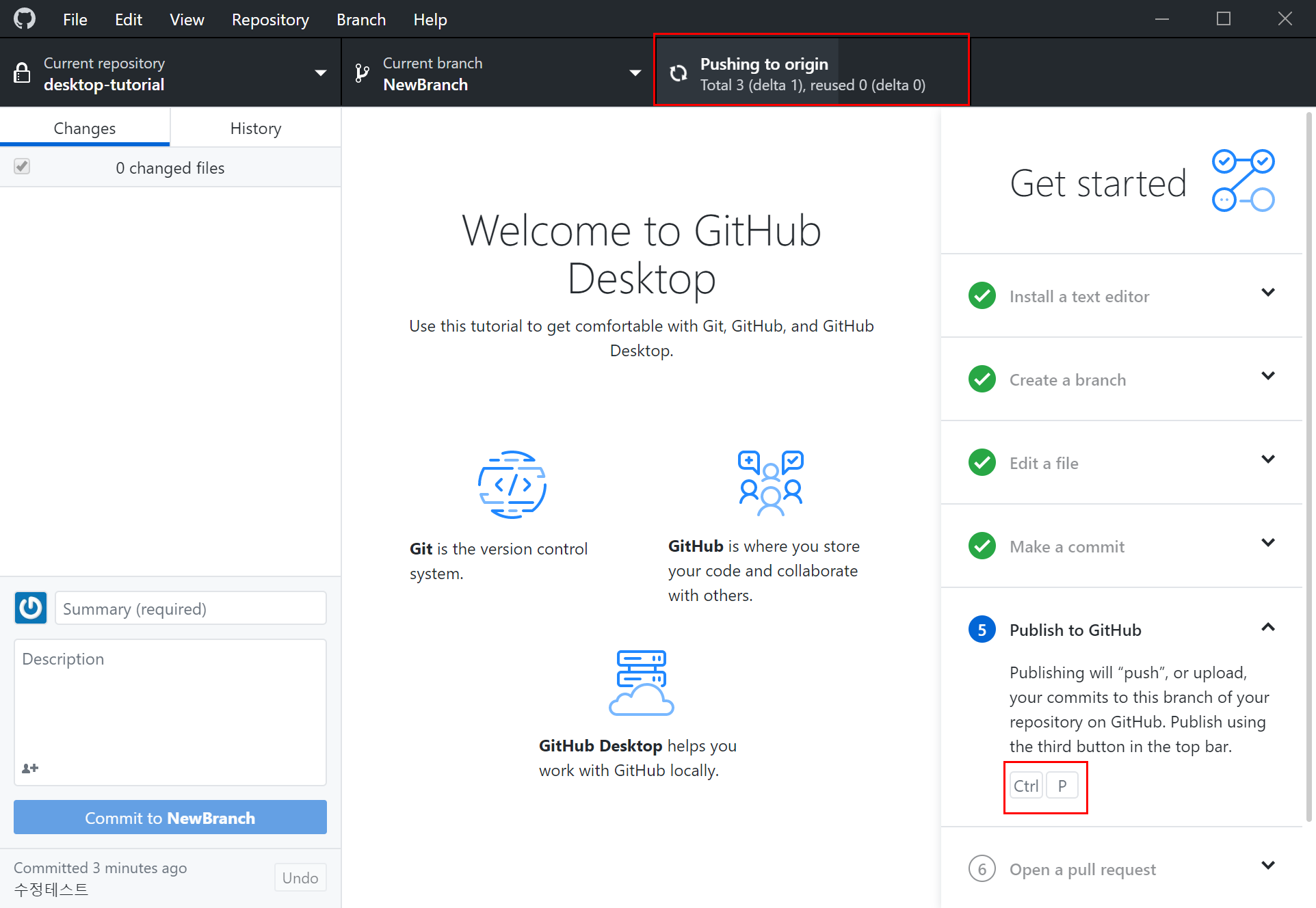This screenshot has height=908, width=1316.
Task: Click the step 6 number circle
Action: tap(982, 868)
